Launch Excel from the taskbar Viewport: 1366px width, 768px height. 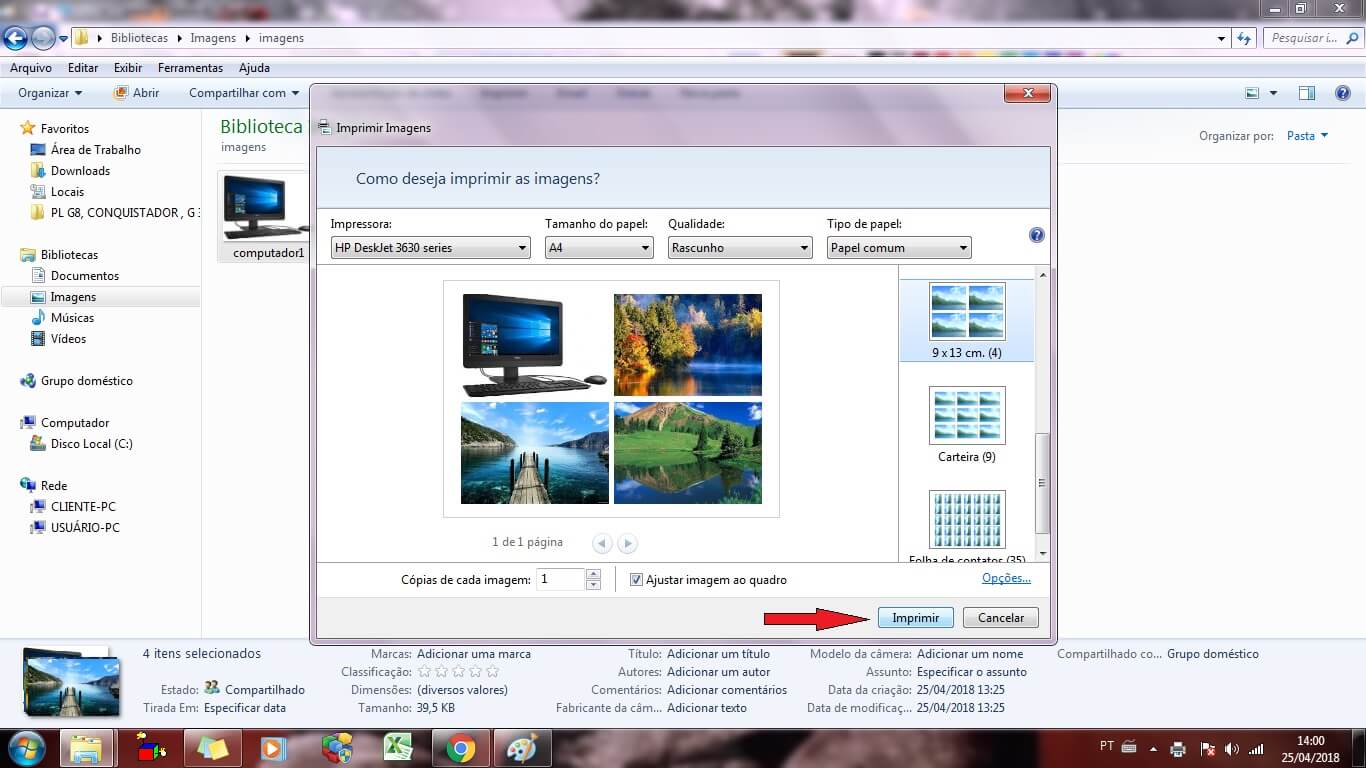pos(399,748)
